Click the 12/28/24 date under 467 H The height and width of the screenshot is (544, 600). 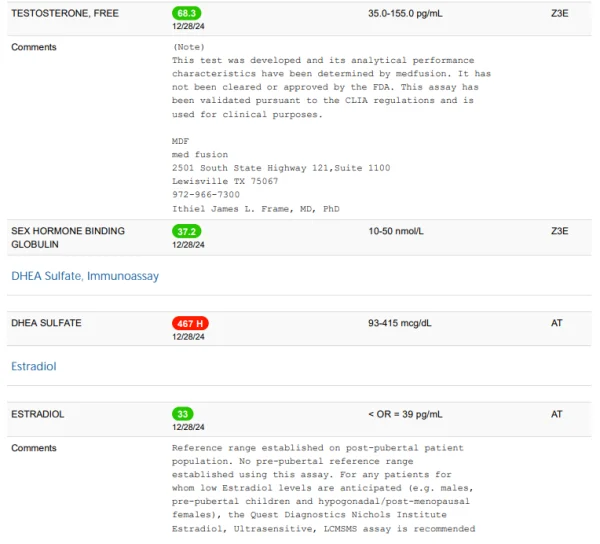[188, 337]
